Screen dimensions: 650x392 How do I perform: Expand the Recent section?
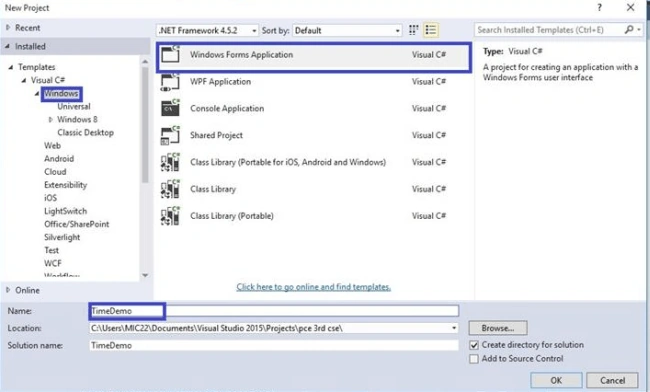[8, 28]
